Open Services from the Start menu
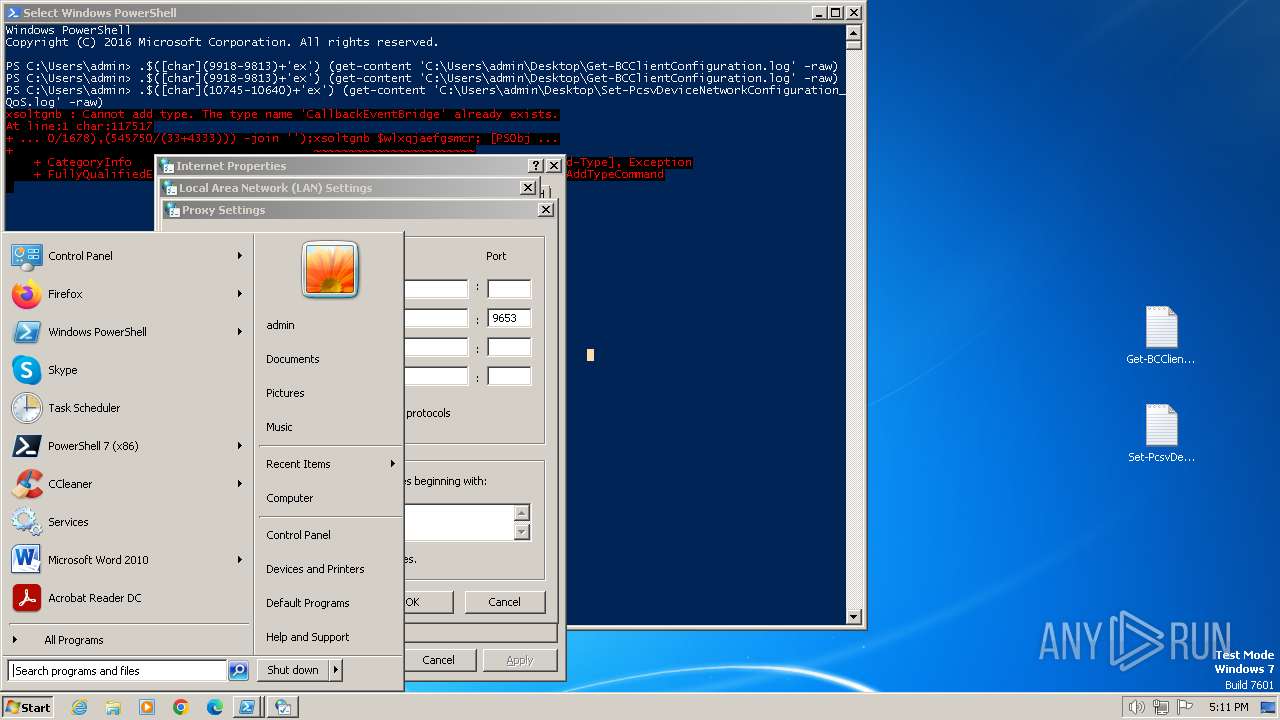 pyautogui.click(x=127, y=522)
